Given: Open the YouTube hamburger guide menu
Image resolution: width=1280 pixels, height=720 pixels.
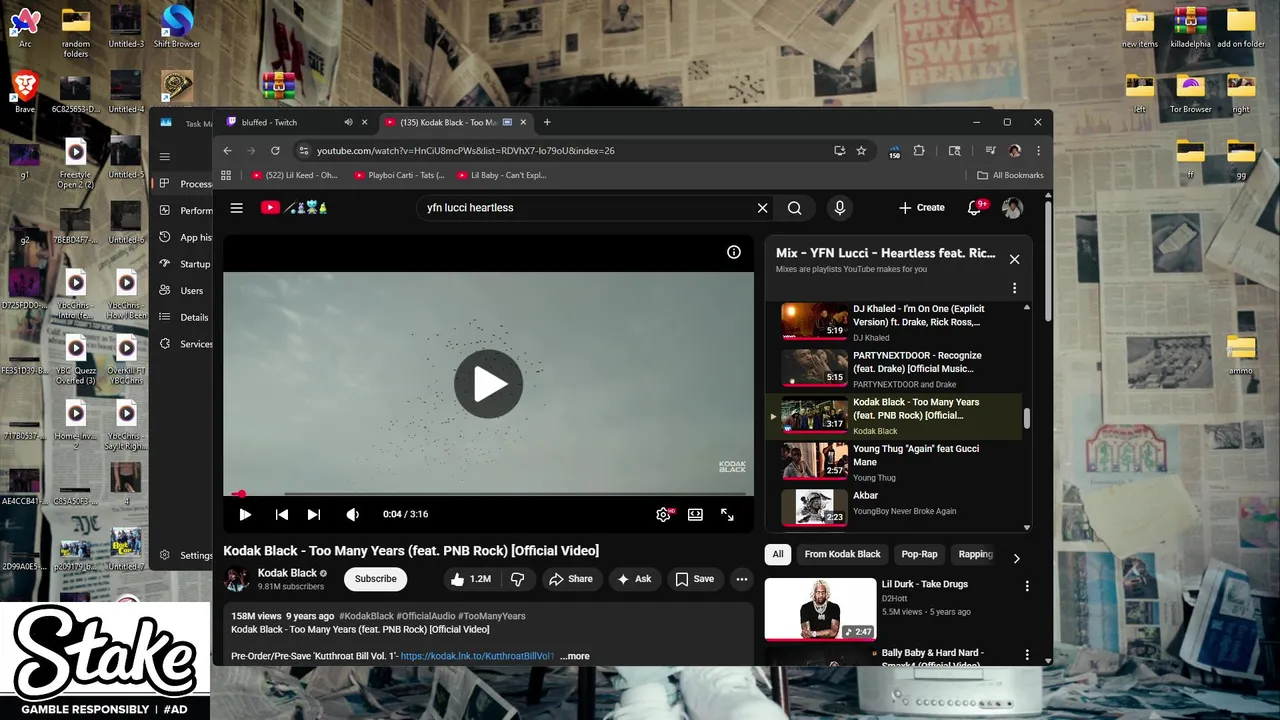Looking at the screenshot, I should click(x=237, y=208).
